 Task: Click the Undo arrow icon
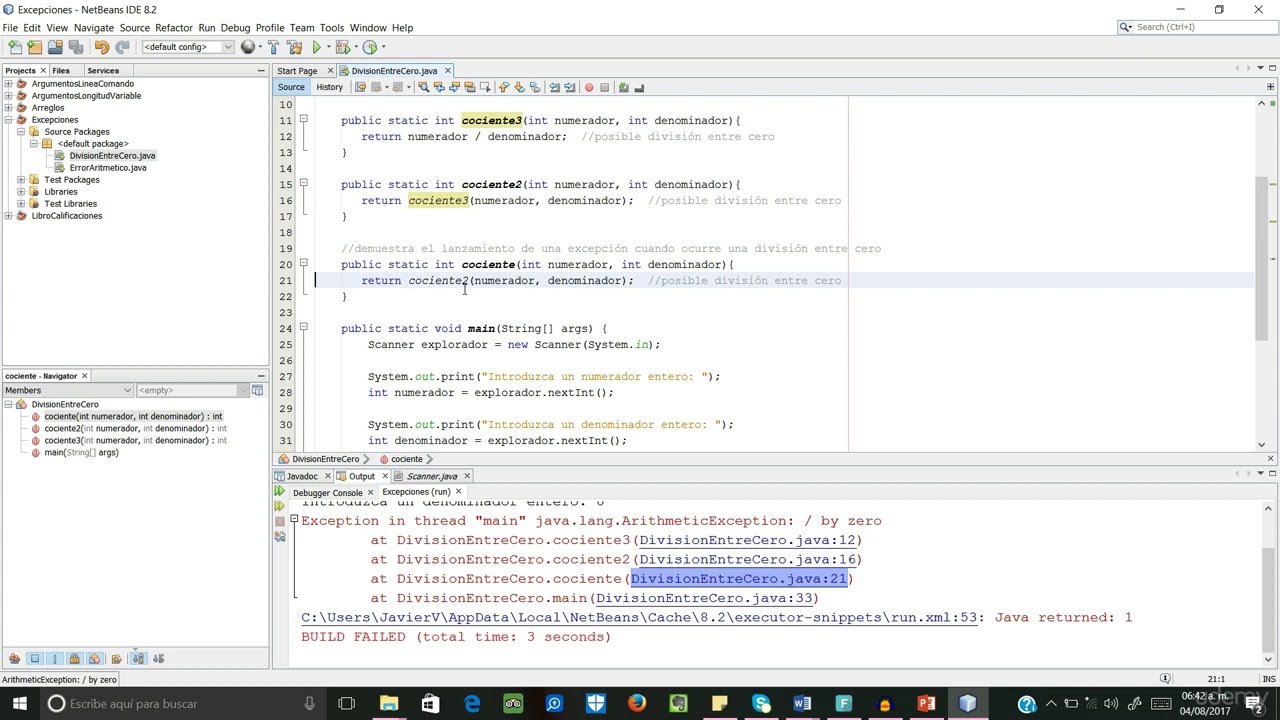pos(102,47)
